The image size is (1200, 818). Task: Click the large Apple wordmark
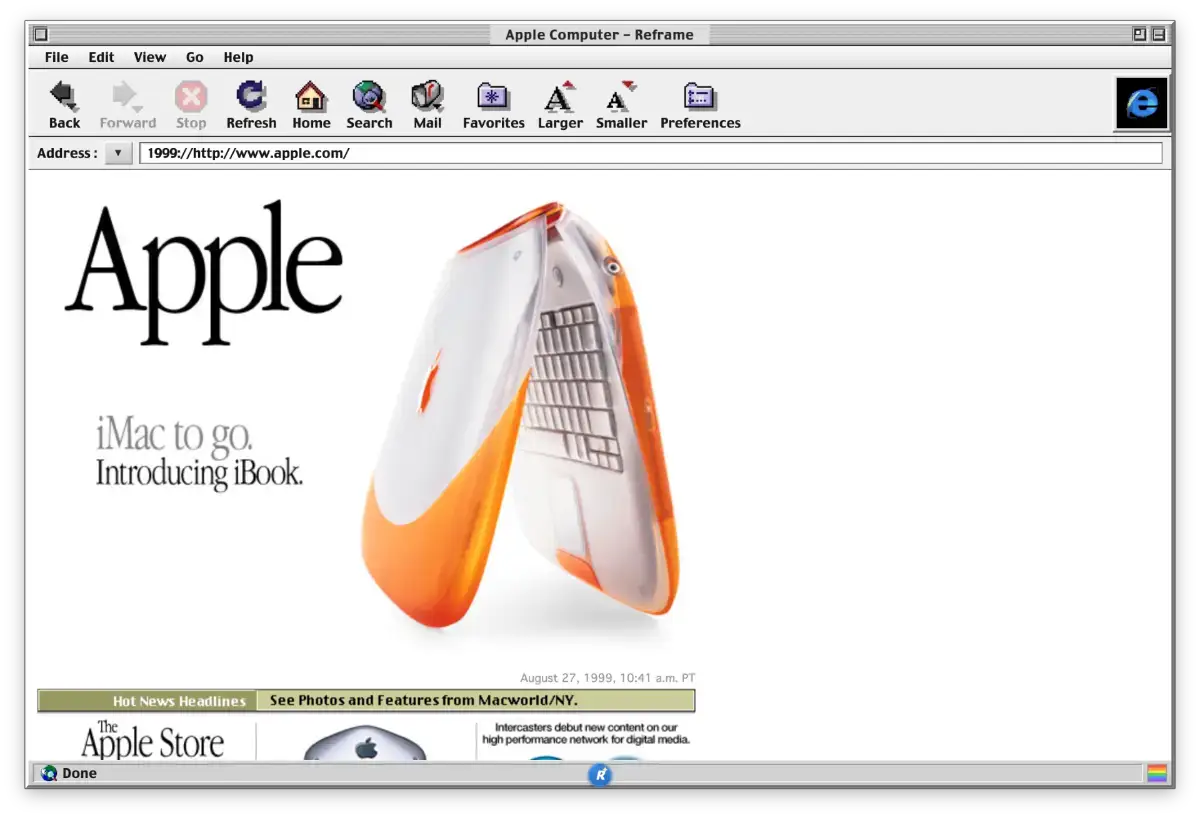tap(205, 273)
